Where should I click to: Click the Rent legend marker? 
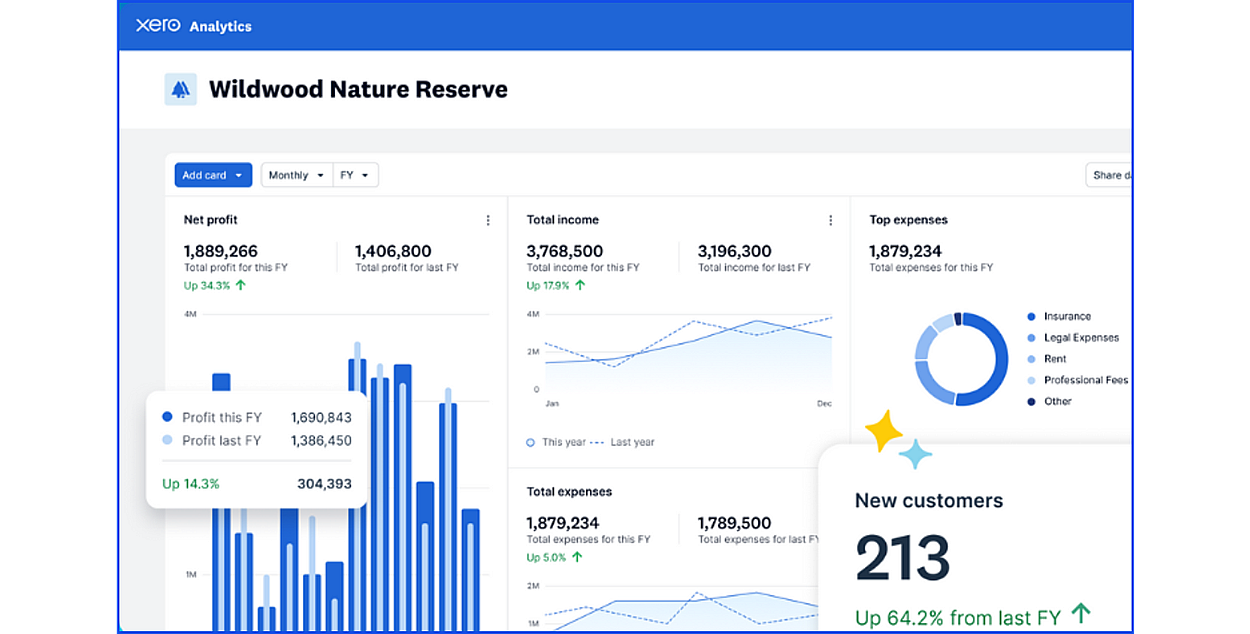[x=1030, y=358]
